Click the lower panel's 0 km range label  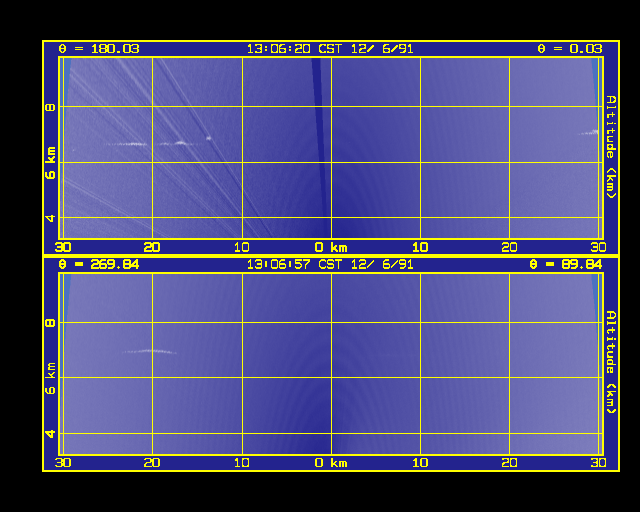point(331,463)
